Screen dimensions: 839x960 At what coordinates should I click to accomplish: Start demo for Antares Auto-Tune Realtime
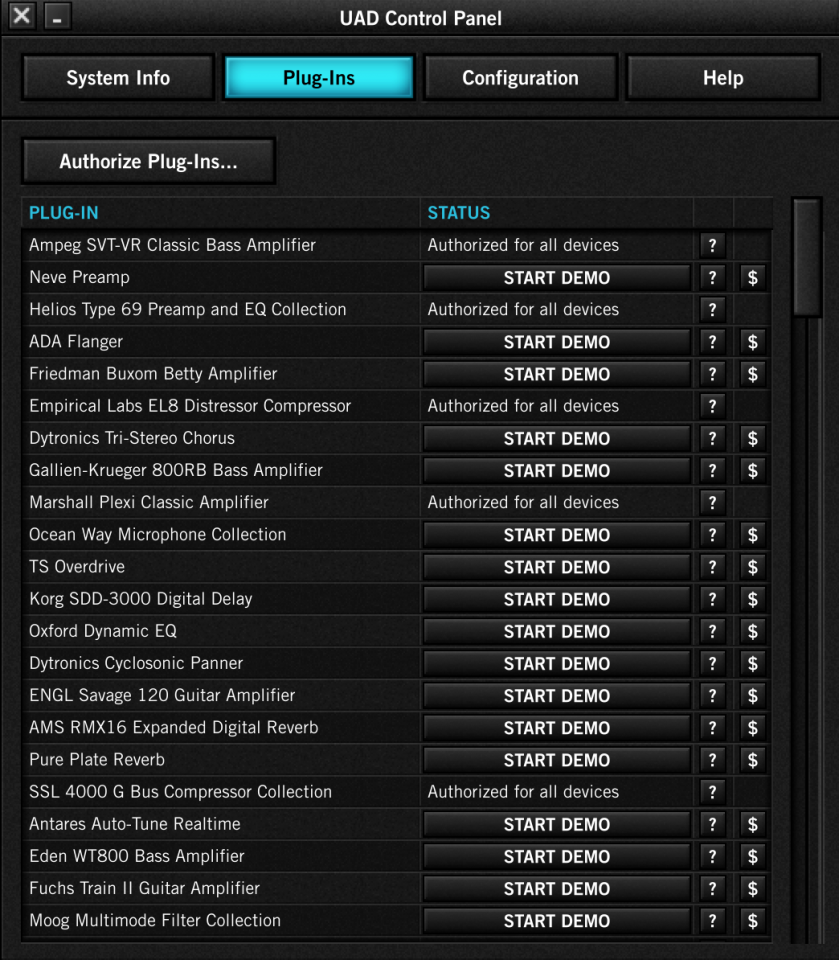point(557,824)
